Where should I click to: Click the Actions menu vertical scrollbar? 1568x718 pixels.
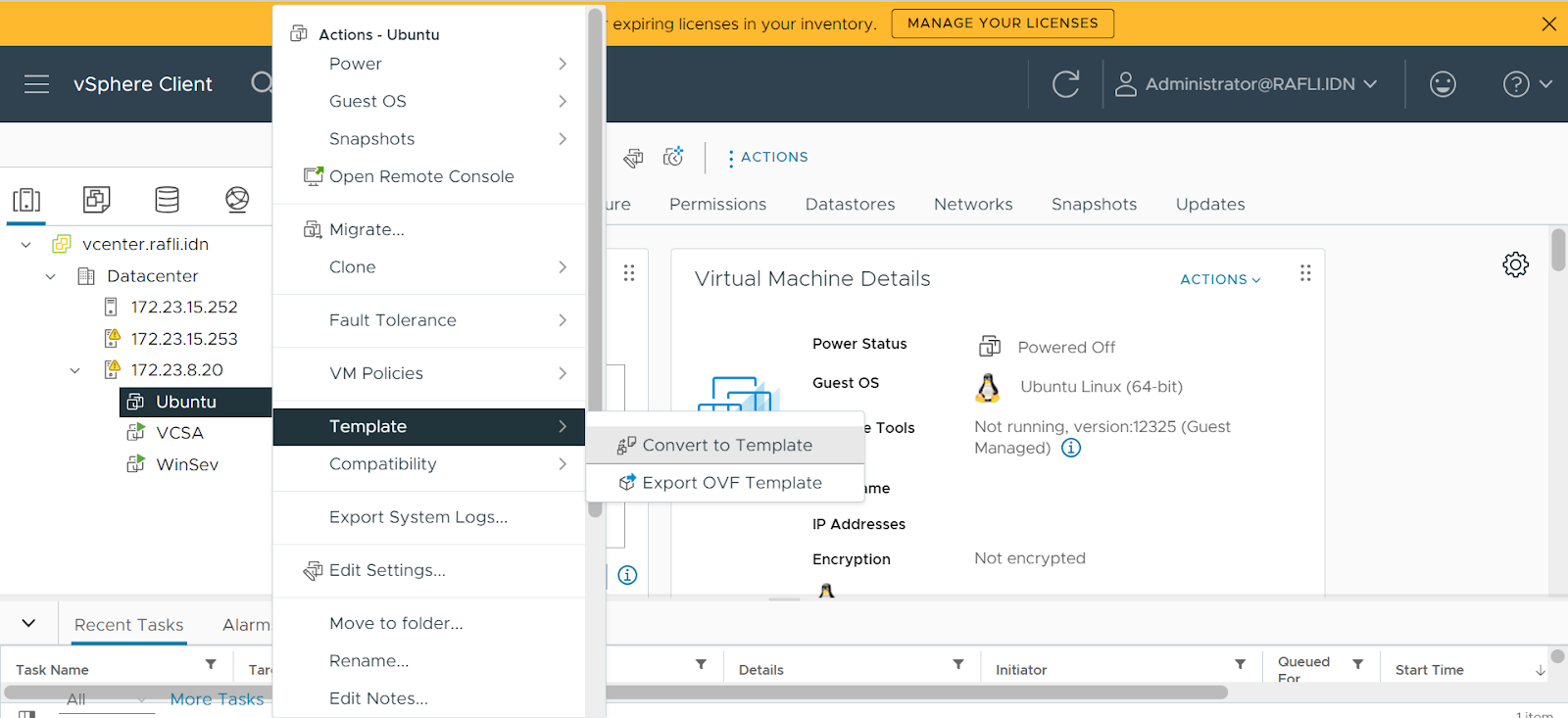pos(595,261)
